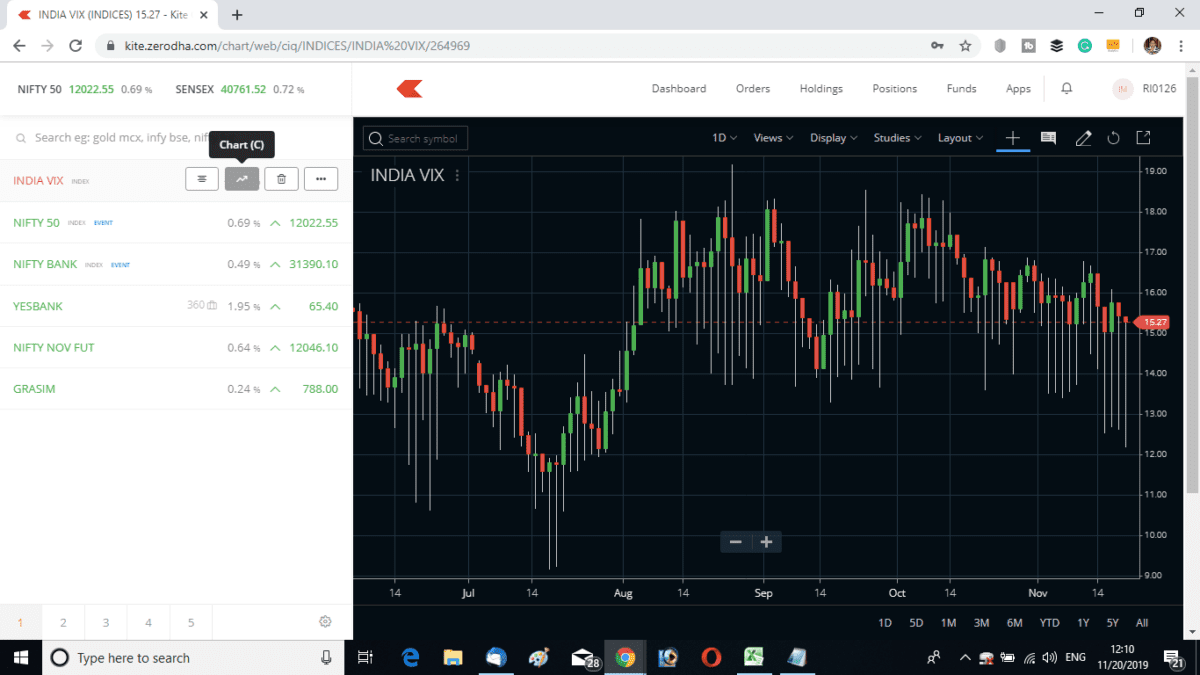
Task: Click the Chart icon for INDIA VIX
Action: (242, 179)
